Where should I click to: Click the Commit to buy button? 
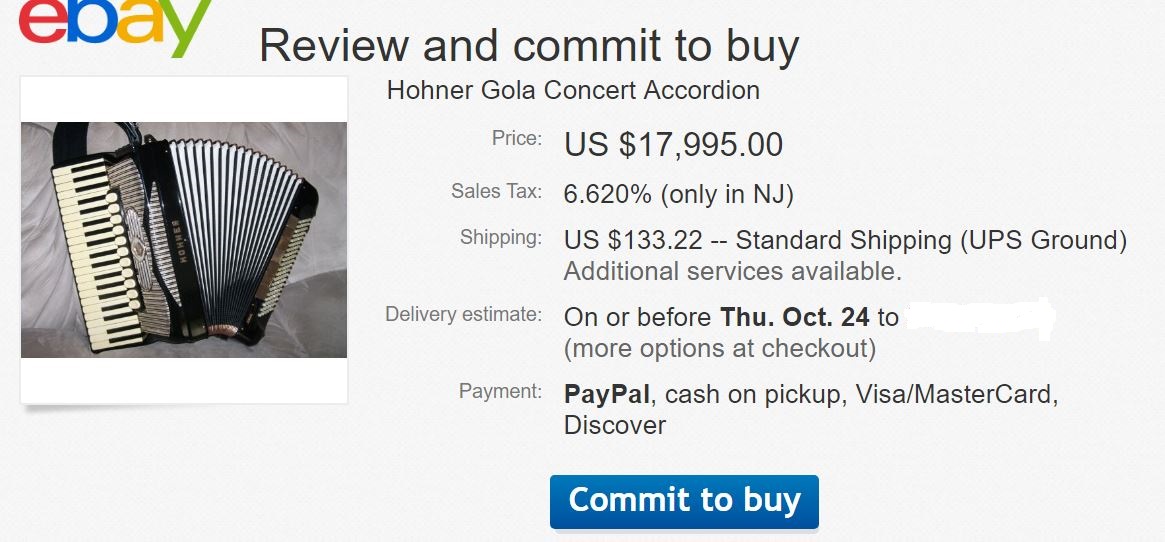[684, 502]
